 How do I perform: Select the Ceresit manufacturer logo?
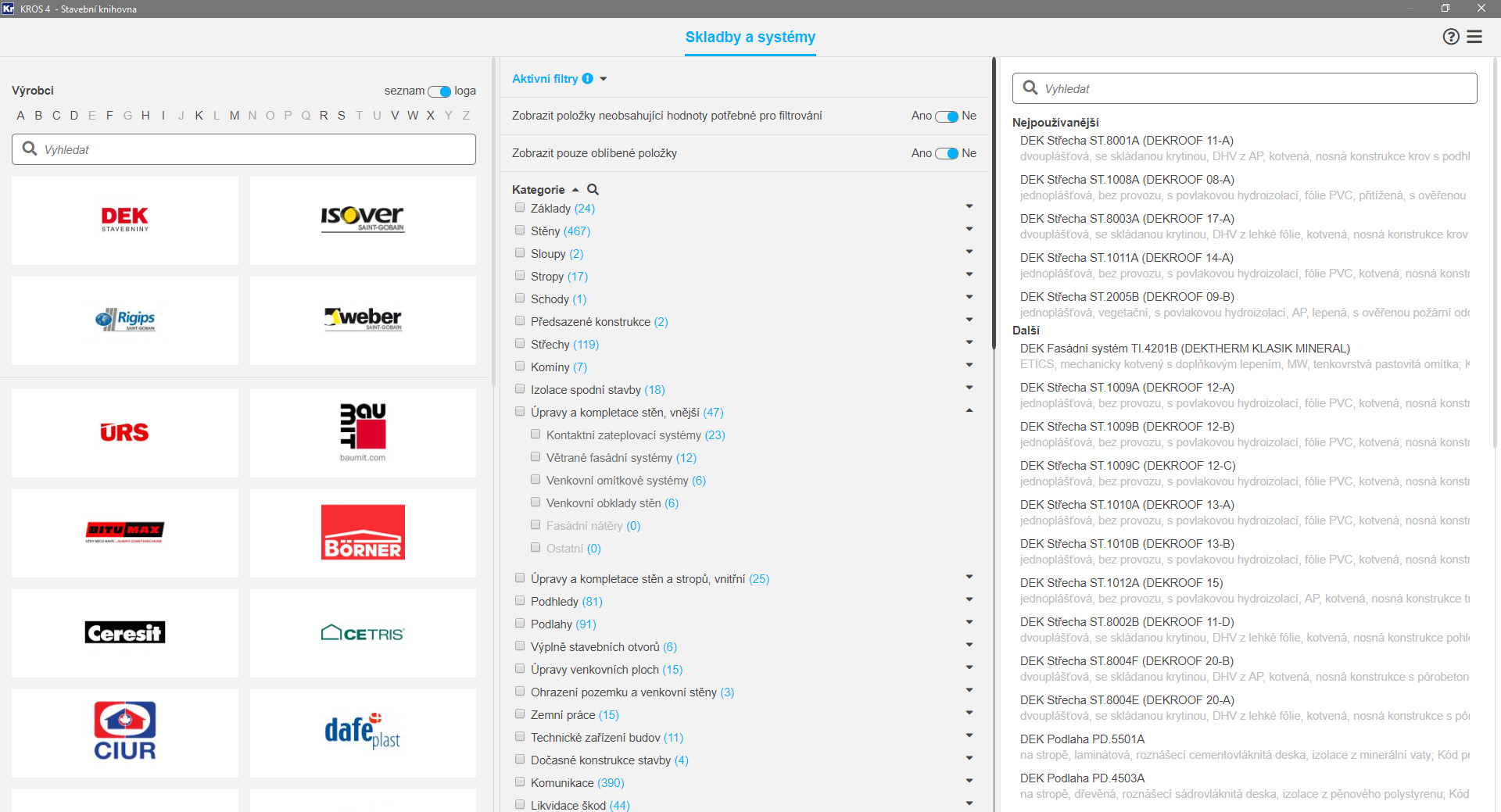(x=125, y=633)
